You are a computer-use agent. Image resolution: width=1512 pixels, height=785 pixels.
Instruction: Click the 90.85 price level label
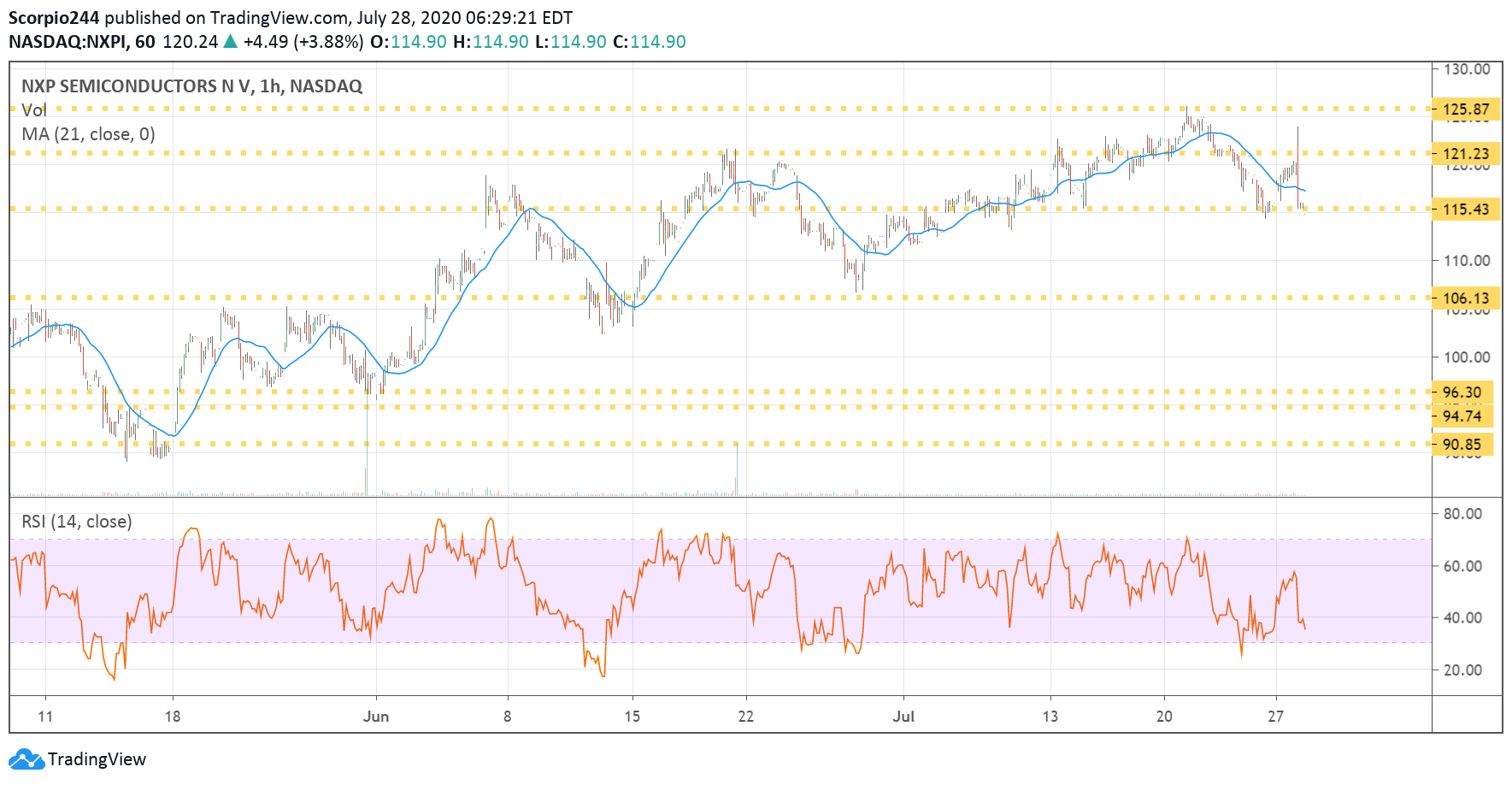[1462, 445]
